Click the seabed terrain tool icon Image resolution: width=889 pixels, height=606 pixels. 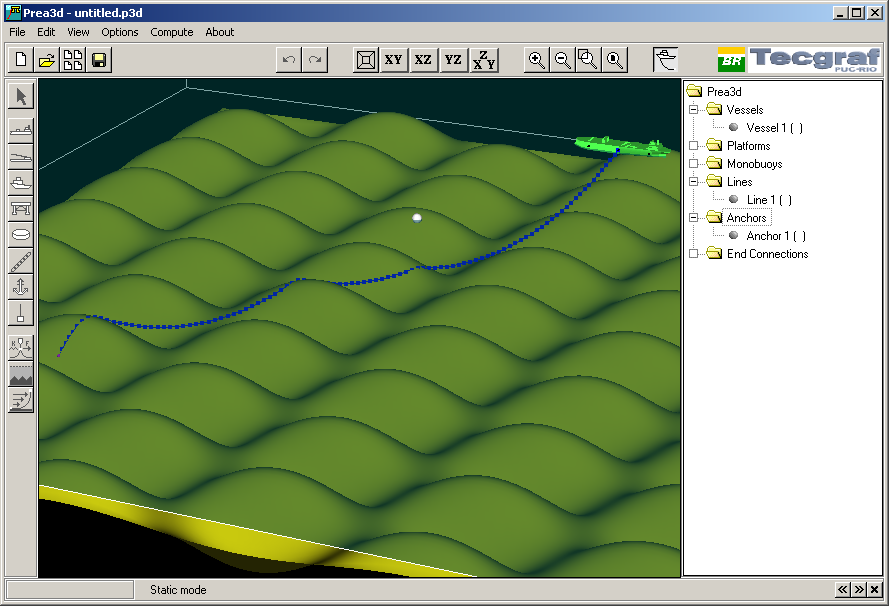click(21, 375)
